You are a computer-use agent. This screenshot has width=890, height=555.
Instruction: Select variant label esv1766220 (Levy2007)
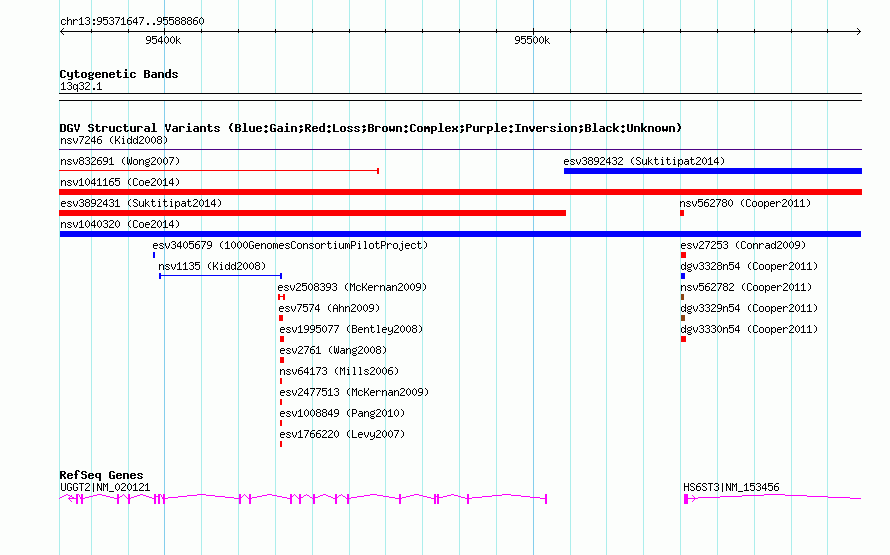342,434
